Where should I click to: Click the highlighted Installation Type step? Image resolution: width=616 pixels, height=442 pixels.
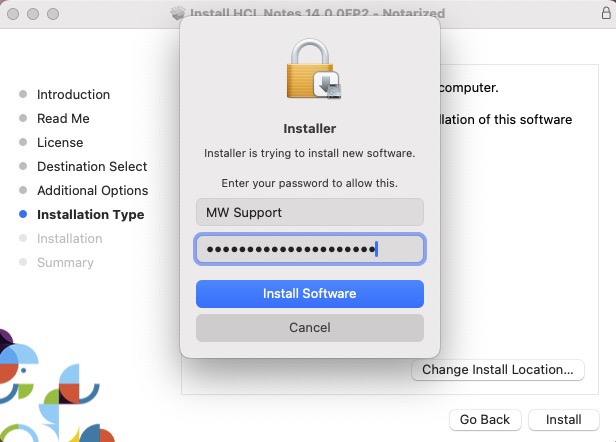point(90,215)
